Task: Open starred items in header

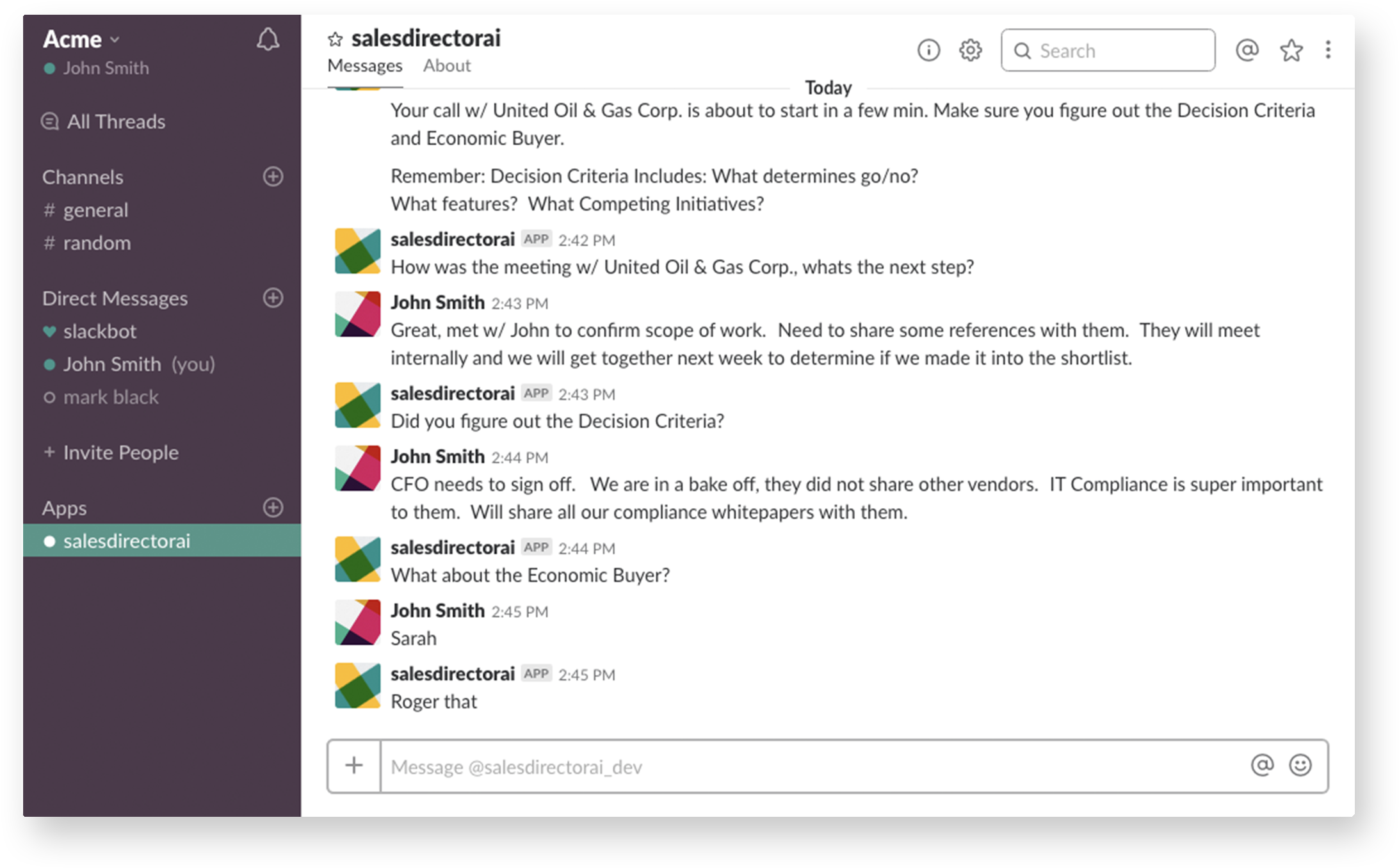Action: point(1291,50)
